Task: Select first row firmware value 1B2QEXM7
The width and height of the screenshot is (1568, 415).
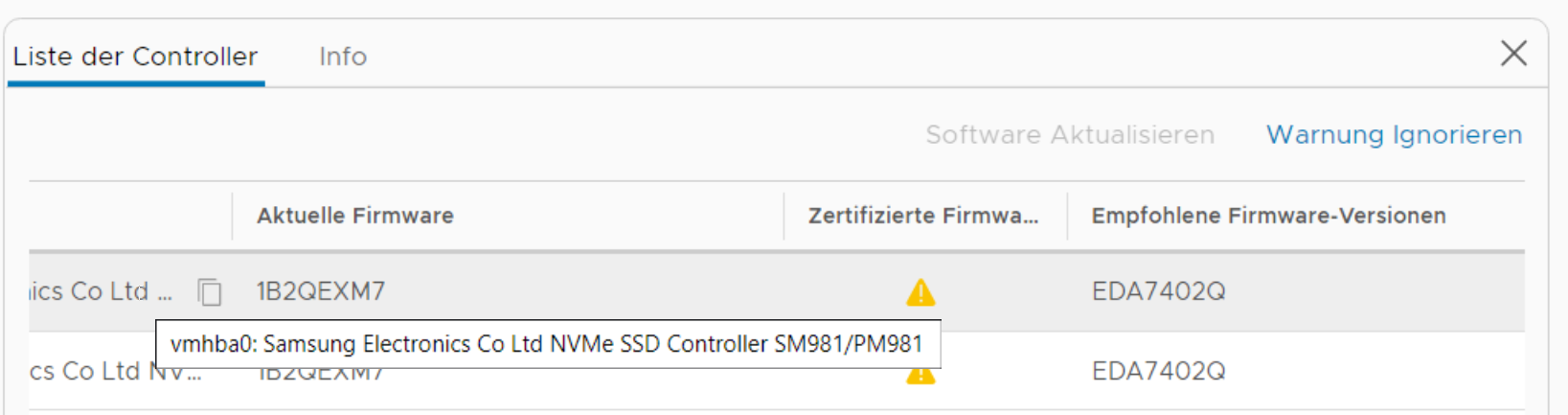Action: pyautogui.click(x=321, y=291)
